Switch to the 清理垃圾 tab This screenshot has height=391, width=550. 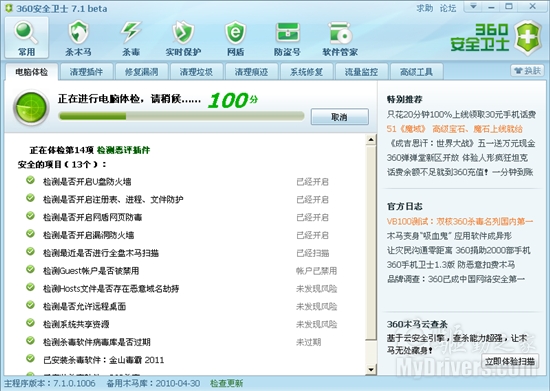[x=196, y=72]
